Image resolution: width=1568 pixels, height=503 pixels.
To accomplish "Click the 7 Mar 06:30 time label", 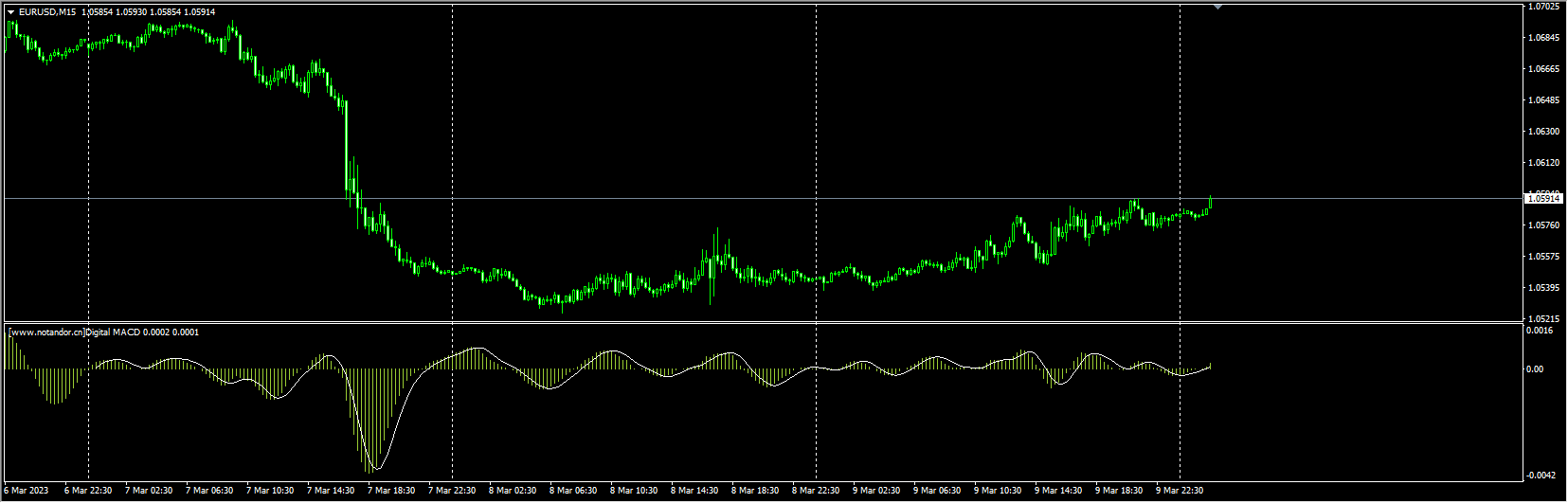I will point(209,491).
